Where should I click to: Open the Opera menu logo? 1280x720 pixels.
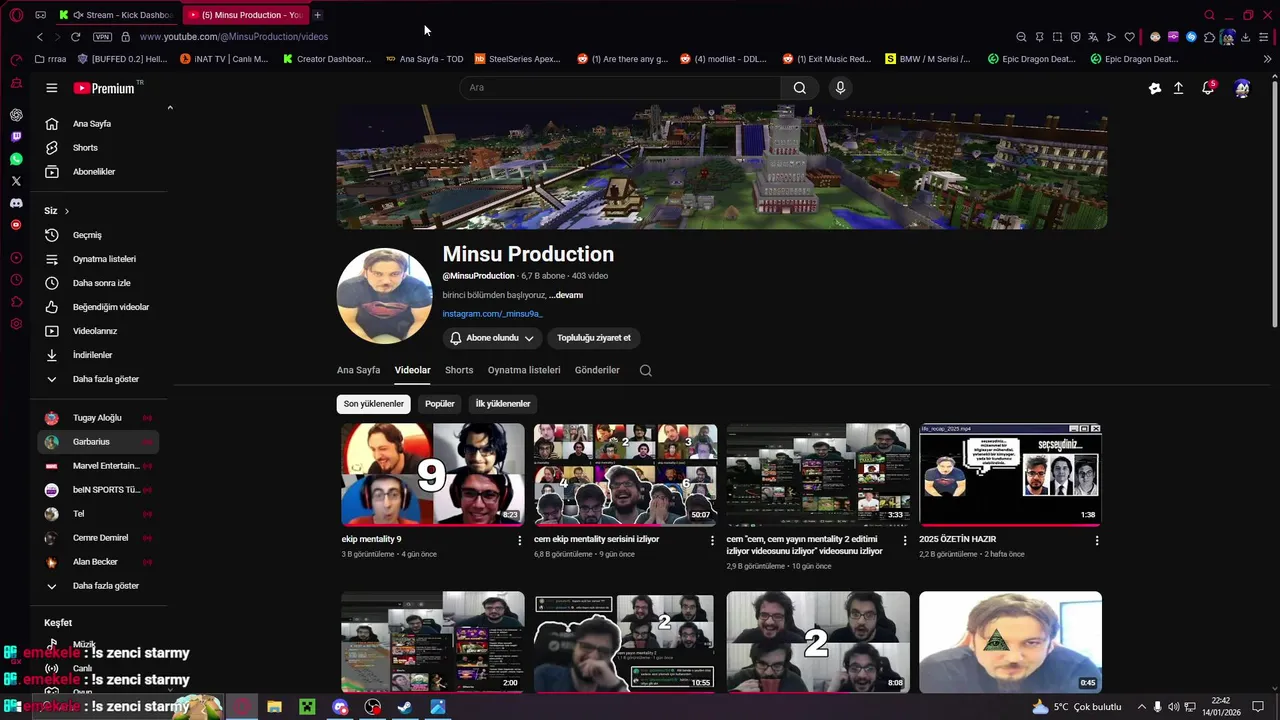tap(16, 15)
